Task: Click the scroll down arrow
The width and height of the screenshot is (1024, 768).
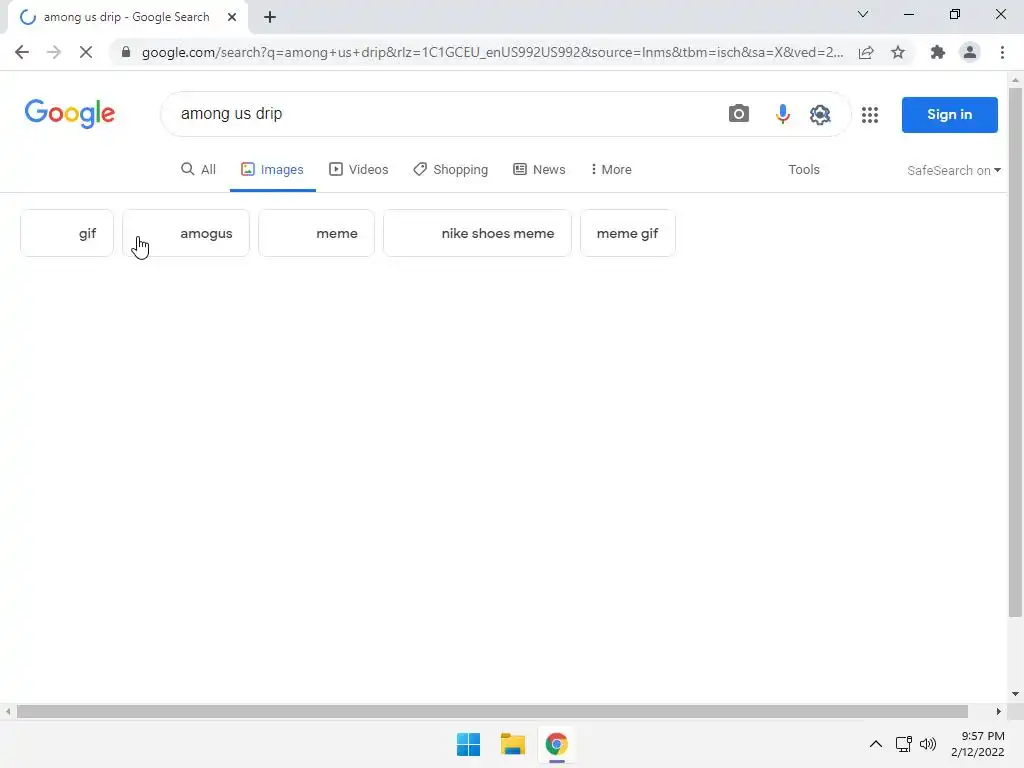Action: pos(1015,694)
